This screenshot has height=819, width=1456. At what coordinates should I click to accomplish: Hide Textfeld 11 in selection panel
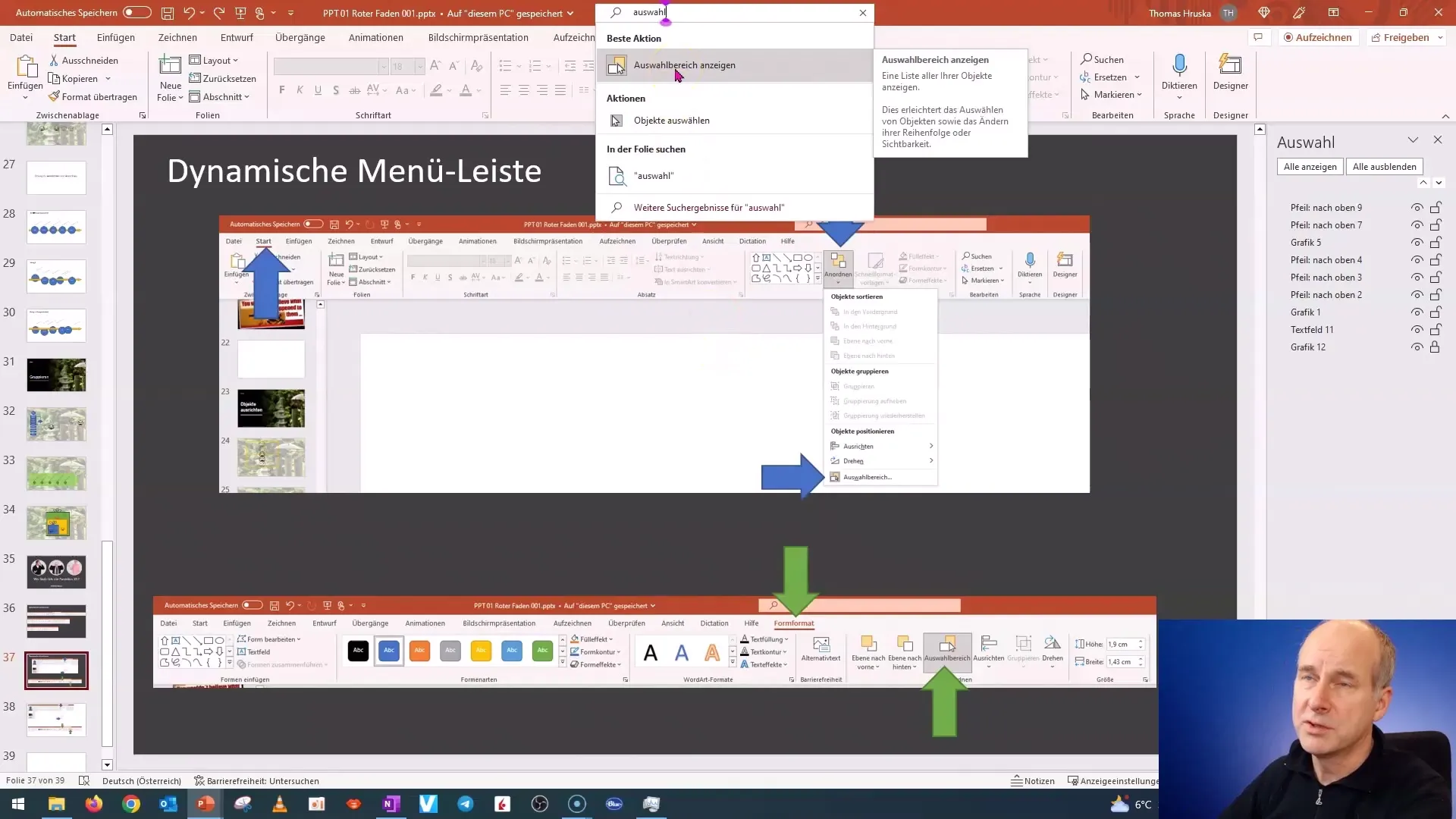1418,329
